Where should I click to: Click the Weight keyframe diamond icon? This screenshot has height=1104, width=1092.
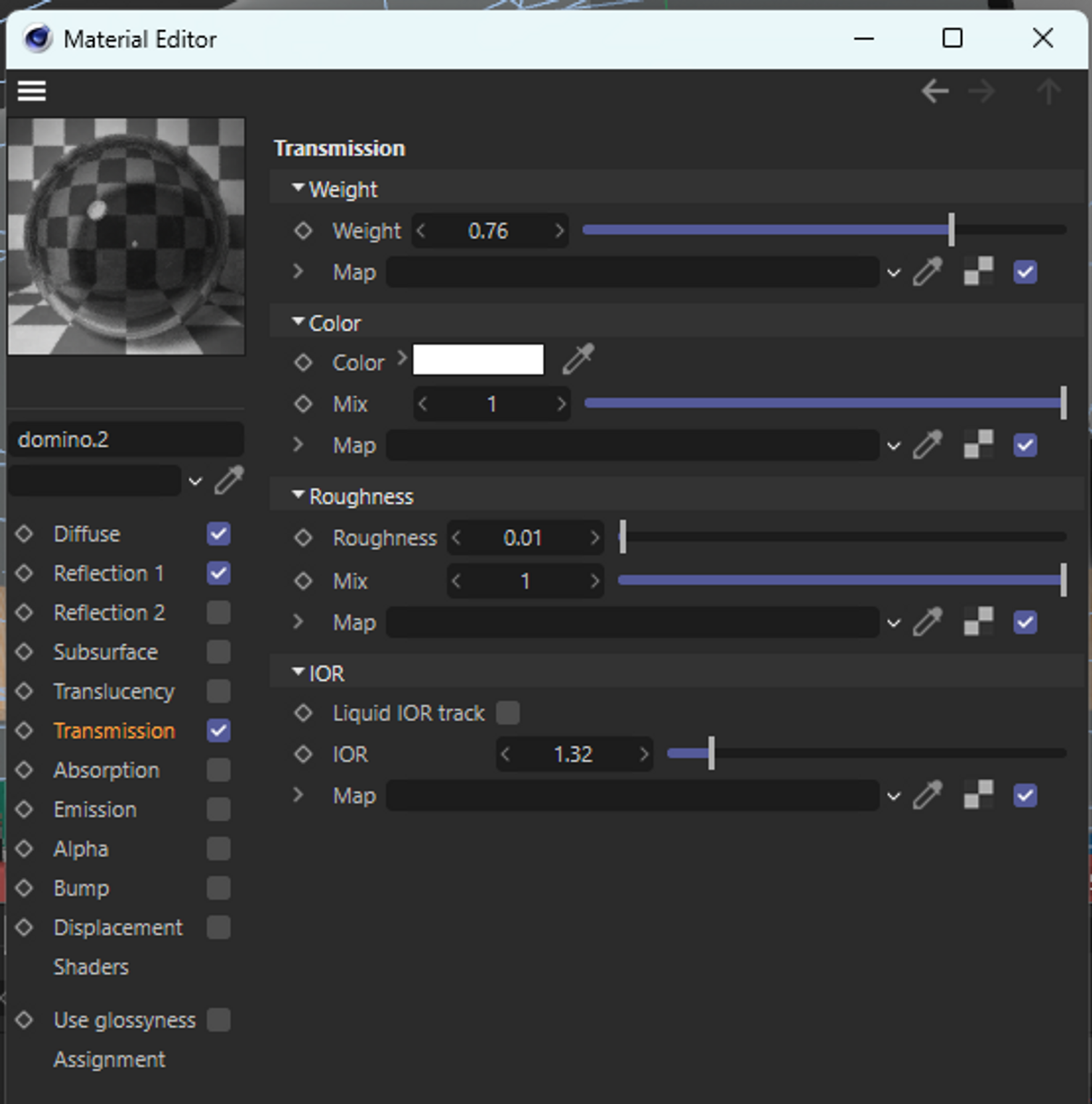[303, 231]
